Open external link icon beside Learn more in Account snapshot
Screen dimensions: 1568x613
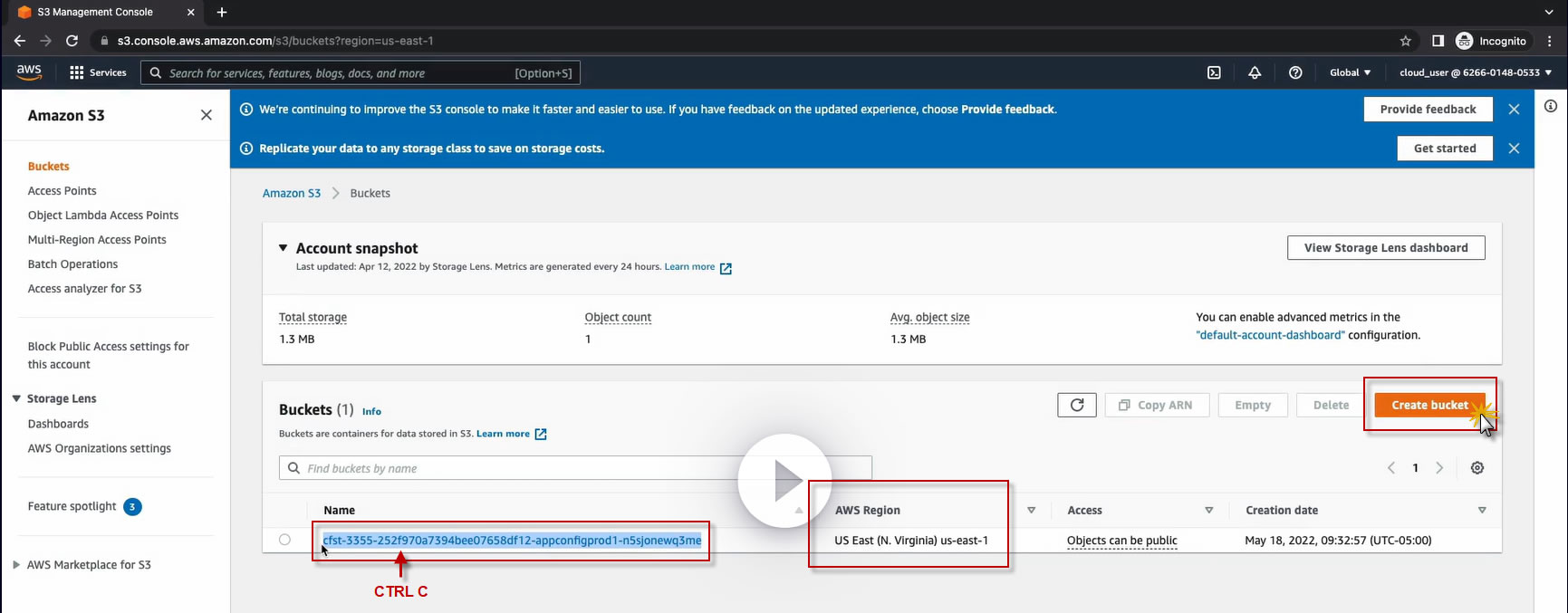(726, 268)
